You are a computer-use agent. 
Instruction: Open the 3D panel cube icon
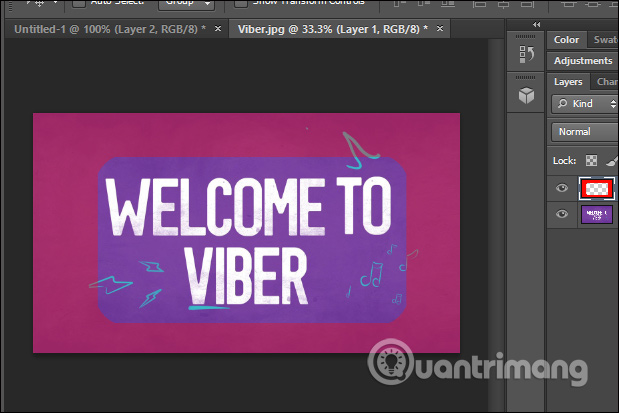click(526, 95)
